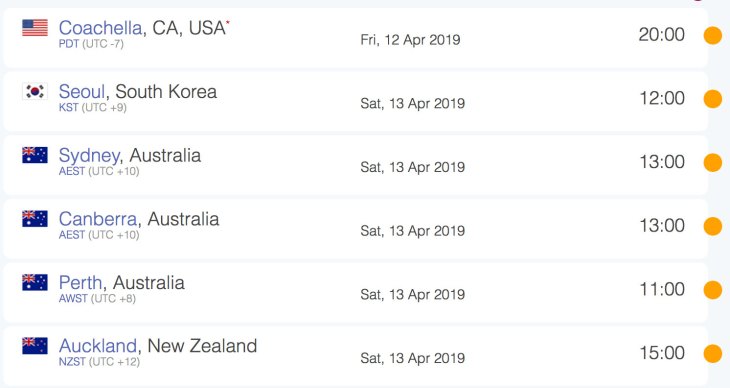Click the Australian flag beside Canberra
The width and height of the screenshot is (730, 388).
tap(35, 219)
